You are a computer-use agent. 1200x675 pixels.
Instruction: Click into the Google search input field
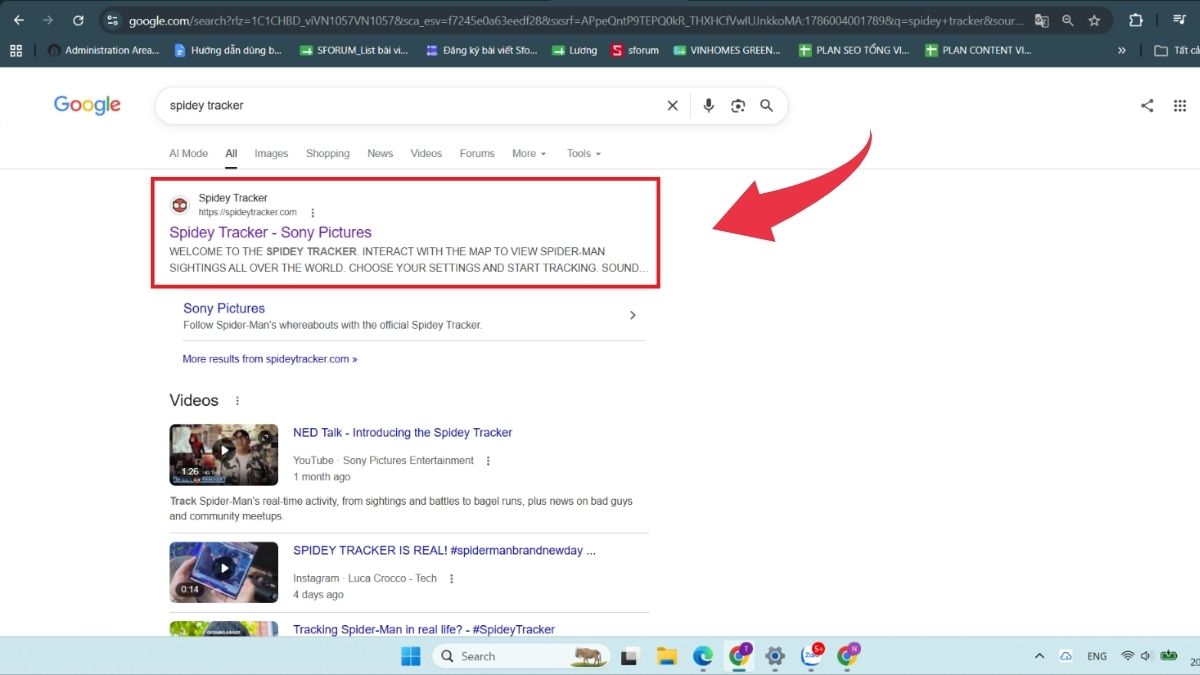click(410, 105)
